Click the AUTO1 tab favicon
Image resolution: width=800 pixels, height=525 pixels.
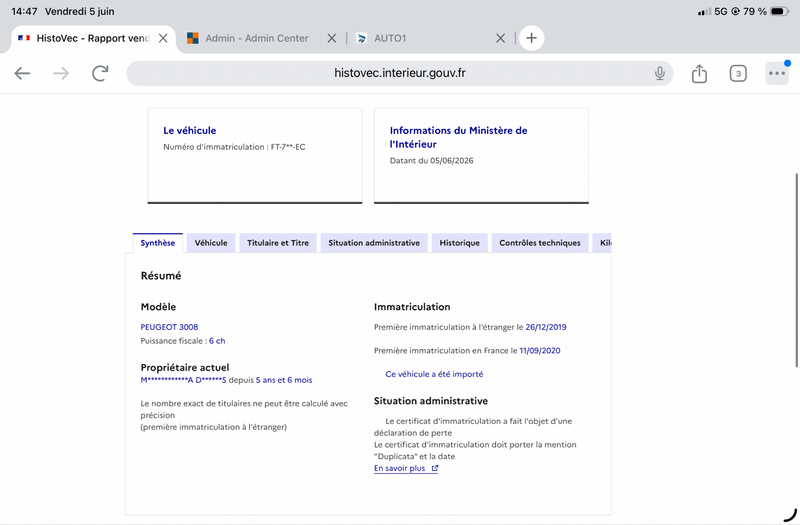361,38
